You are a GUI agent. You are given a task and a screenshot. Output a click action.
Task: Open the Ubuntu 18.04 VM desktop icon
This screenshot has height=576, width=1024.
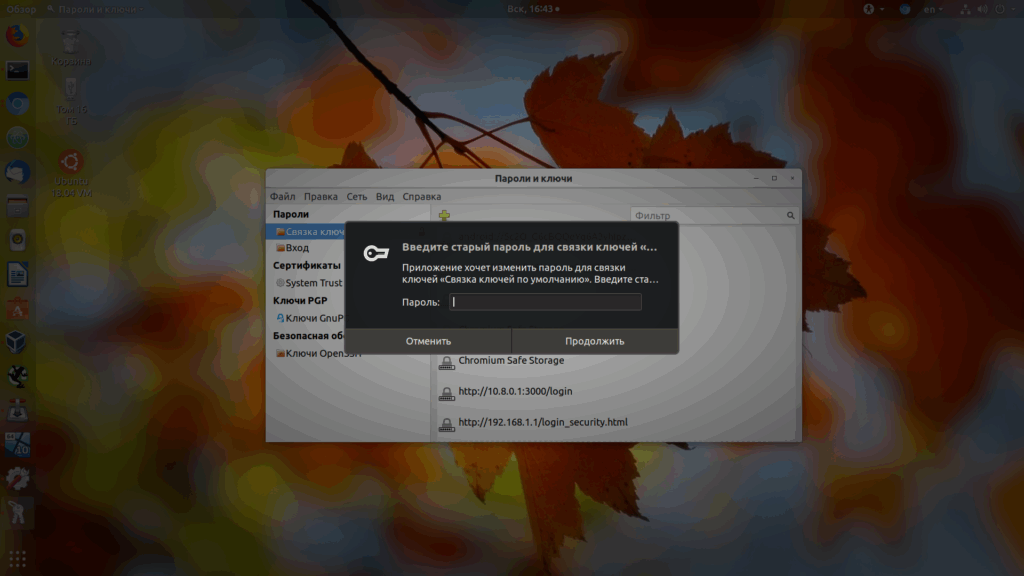pos(71,174)
